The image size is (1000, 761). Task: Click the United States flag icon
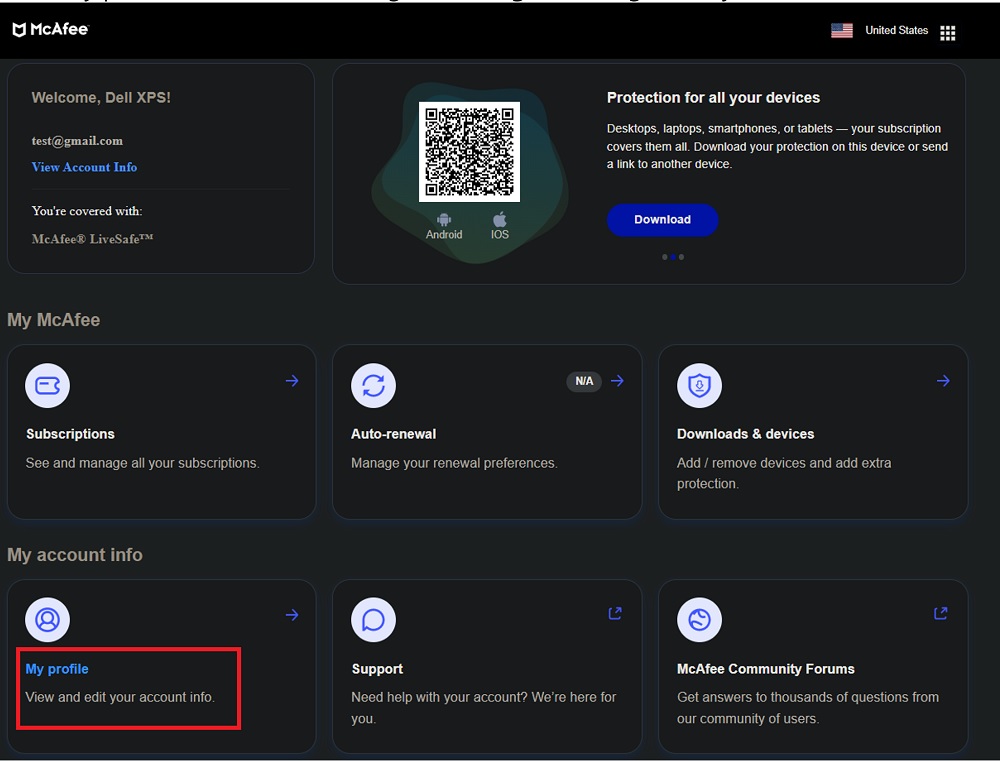[842, 30]
